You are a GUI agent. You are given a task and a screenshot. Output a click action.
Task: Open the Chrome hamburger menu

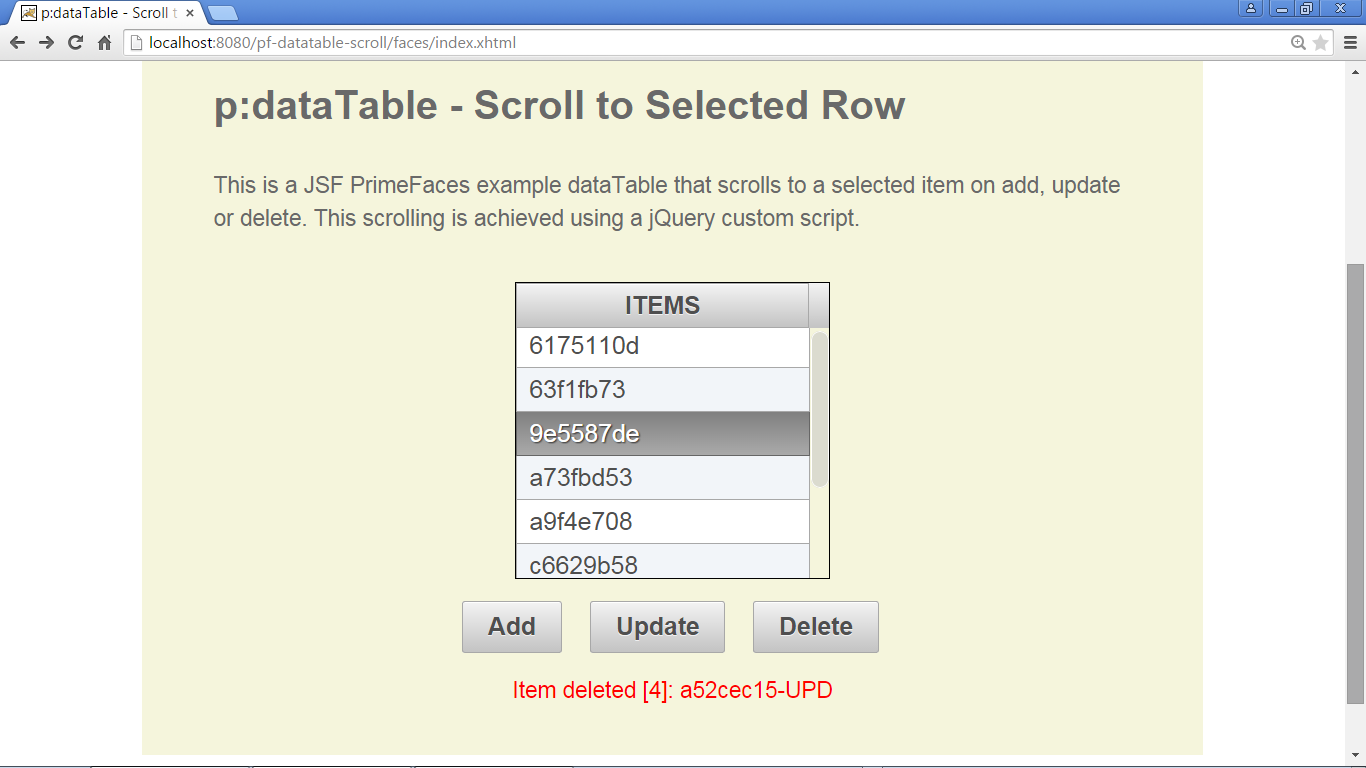1350,43
